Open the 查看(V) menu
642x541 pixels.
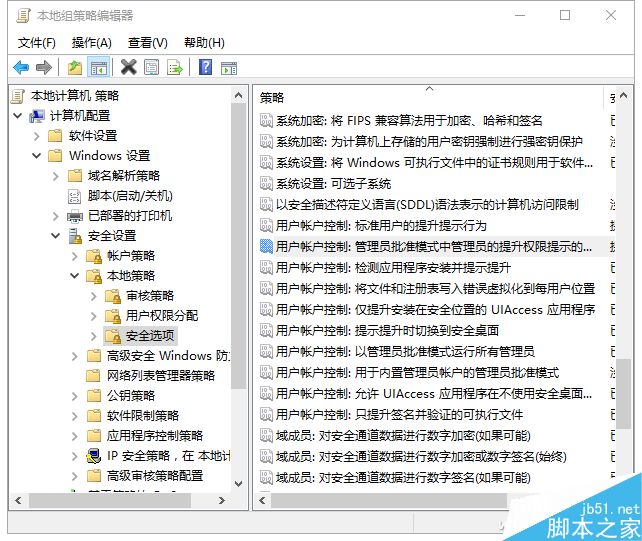[148, 43]
